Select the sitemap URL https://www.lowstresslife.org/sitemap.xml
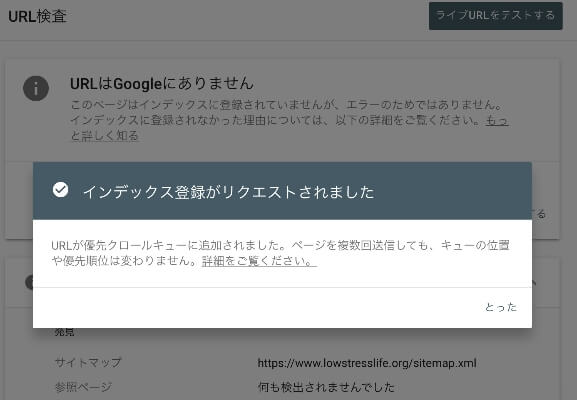 tap(367, 363)
